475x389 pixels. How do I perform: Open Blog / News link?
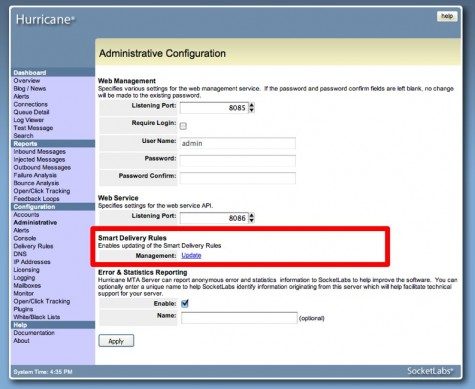point(30,89)
